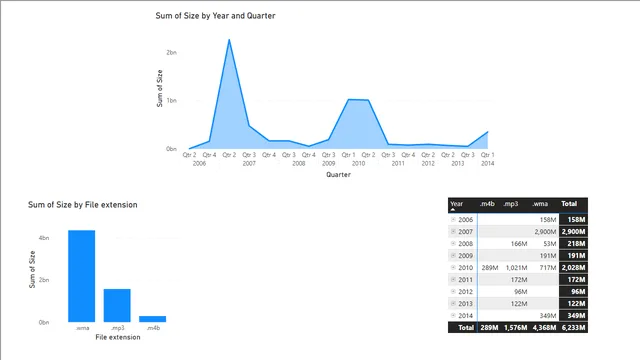Click the .mp3 label under the bar chart
This screenshot has height=360, width=640.
(x=118, y=328)
